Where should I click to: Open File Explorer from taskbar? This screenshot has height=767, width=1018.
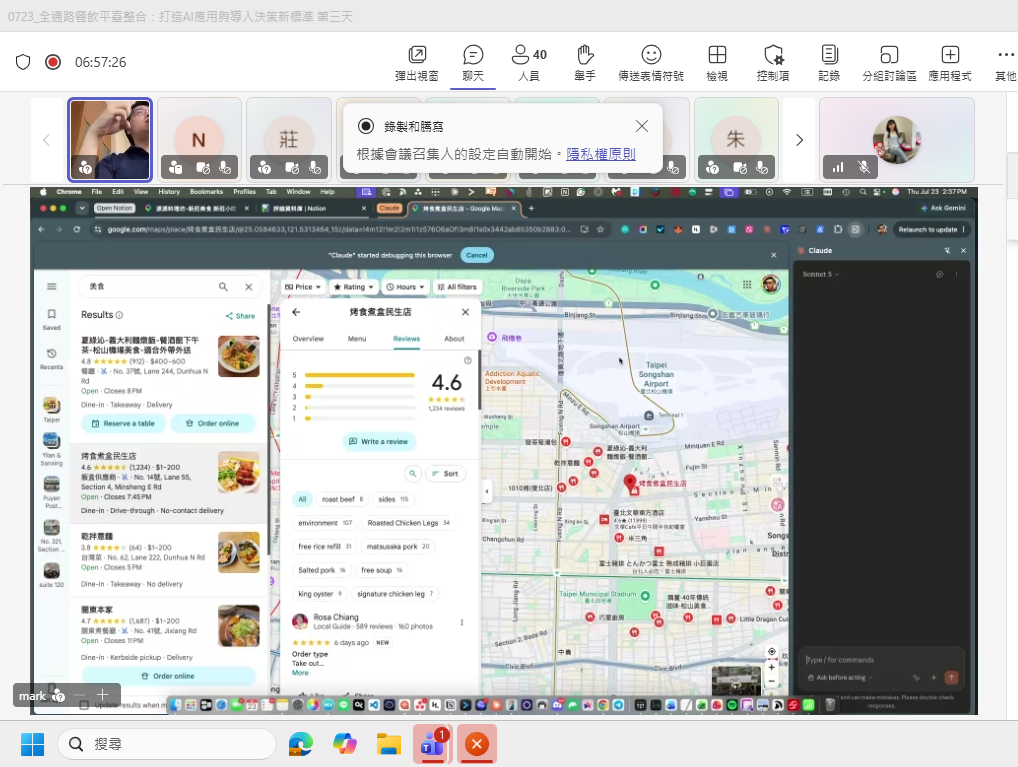(x=388, y=744)
